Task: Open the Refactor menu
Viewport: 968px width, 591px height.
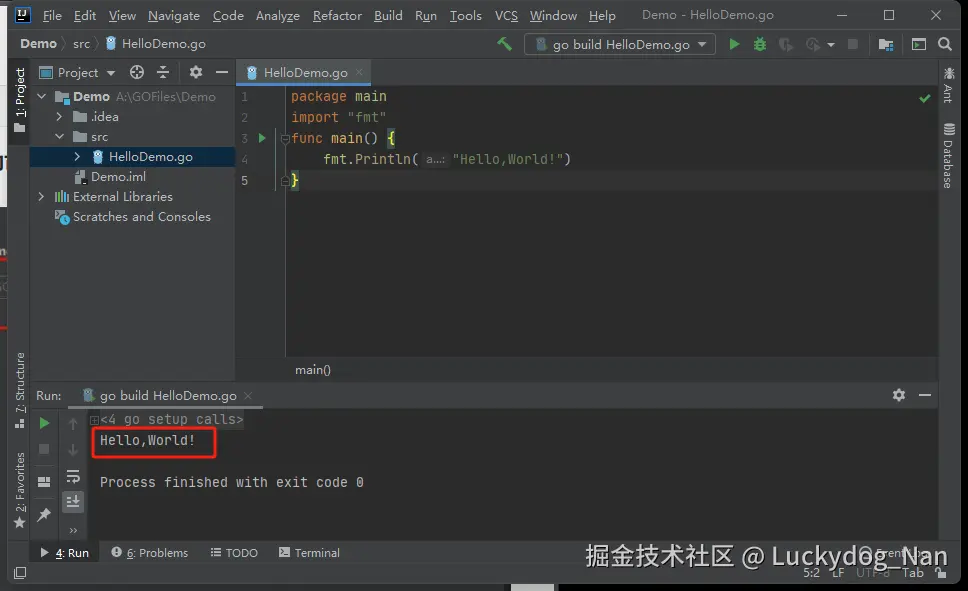Action: (337, 15)
